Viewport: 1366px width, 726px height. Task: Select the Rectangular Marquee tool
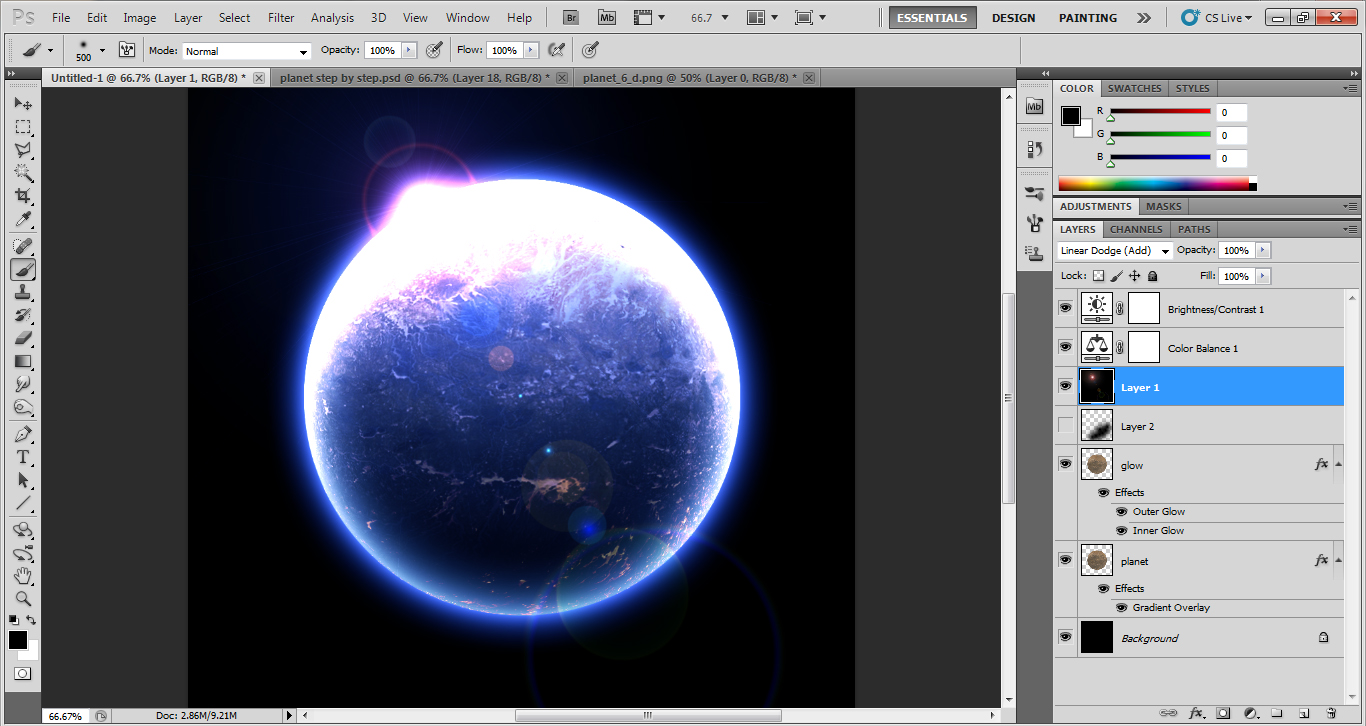pyautogui.click(x=22, y=126)
